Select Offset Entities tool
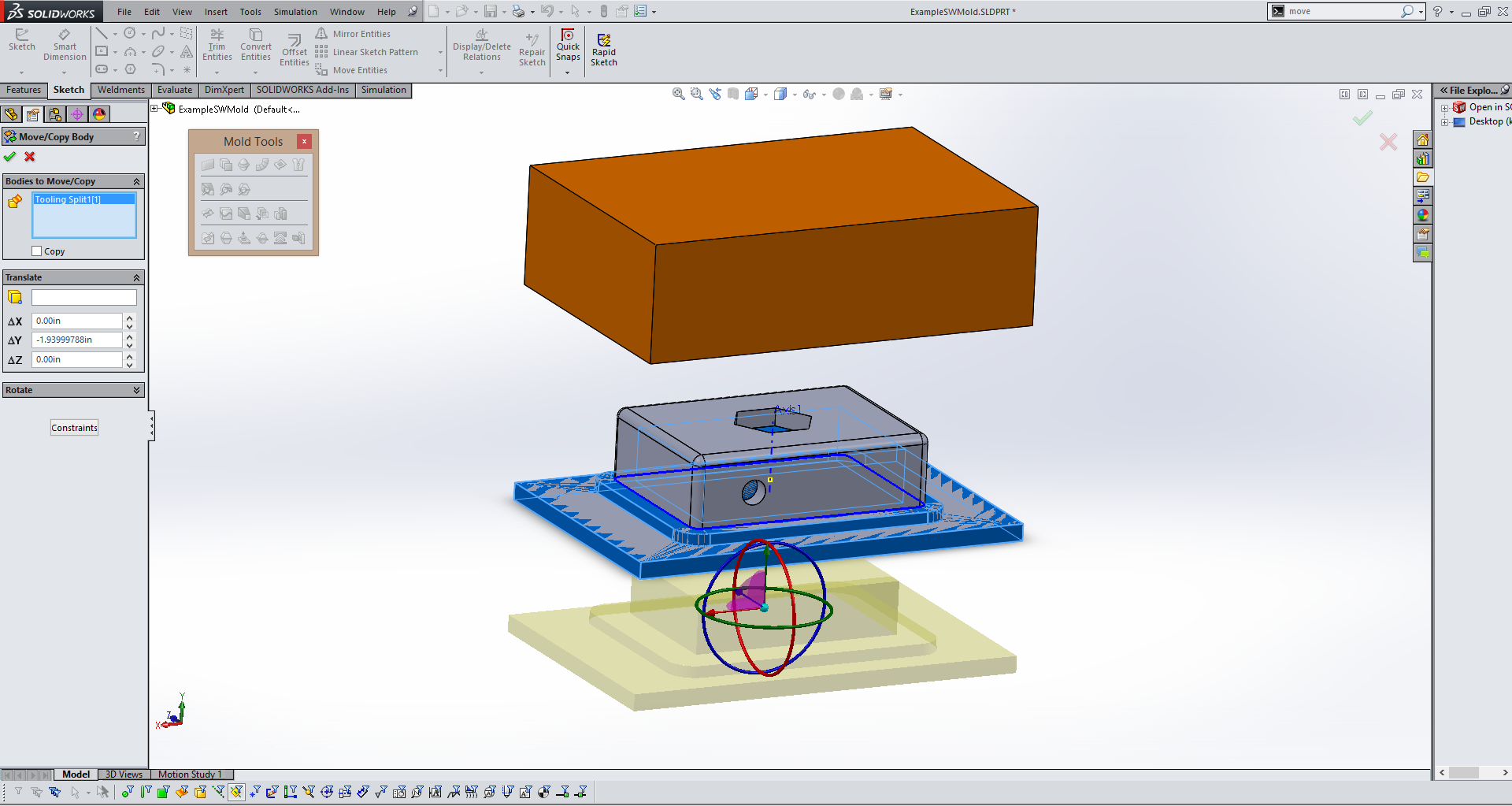 tap(295, 50)
